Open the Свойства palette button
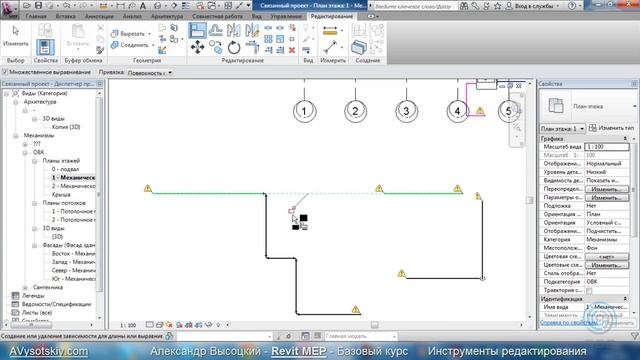The image size is (640, 360). pos(45,47)
